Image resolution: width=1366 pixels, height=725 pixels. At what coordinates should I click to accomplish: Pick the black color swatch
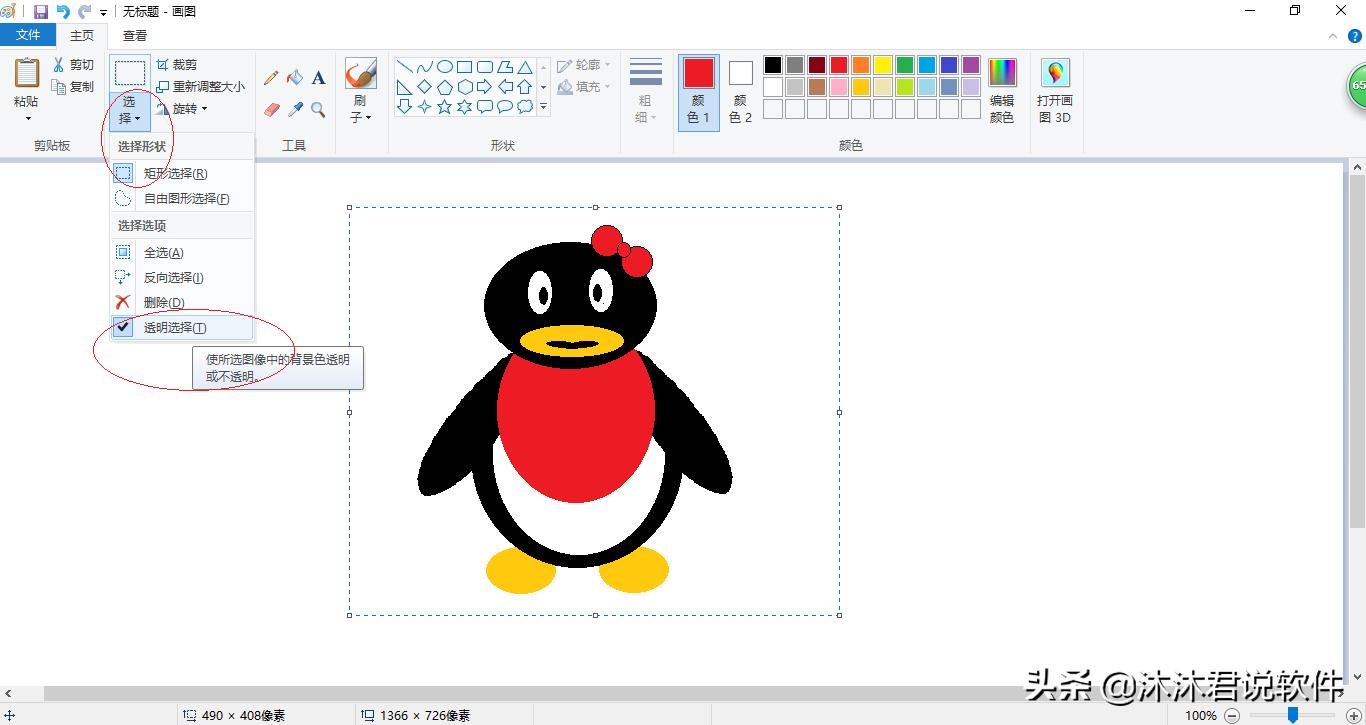pos(773,65)
